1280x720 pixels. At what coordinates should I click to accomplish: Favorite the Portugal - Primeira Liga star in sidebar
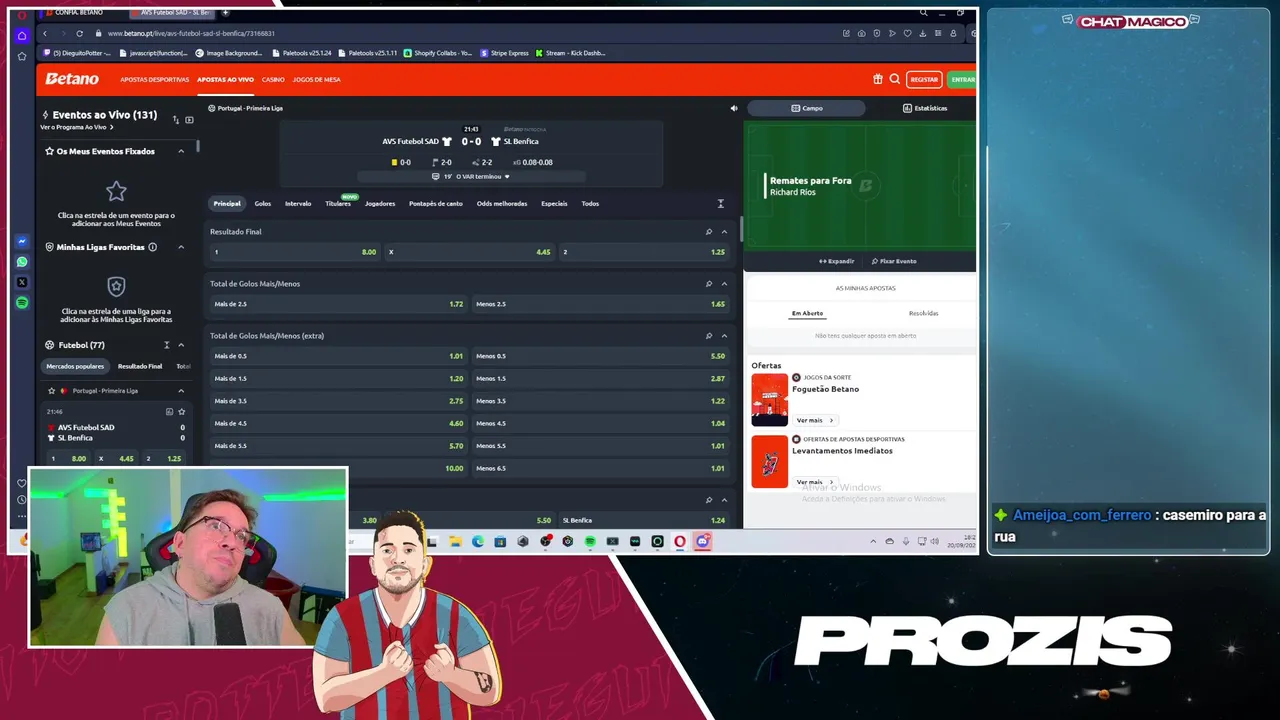click(52, 391)
